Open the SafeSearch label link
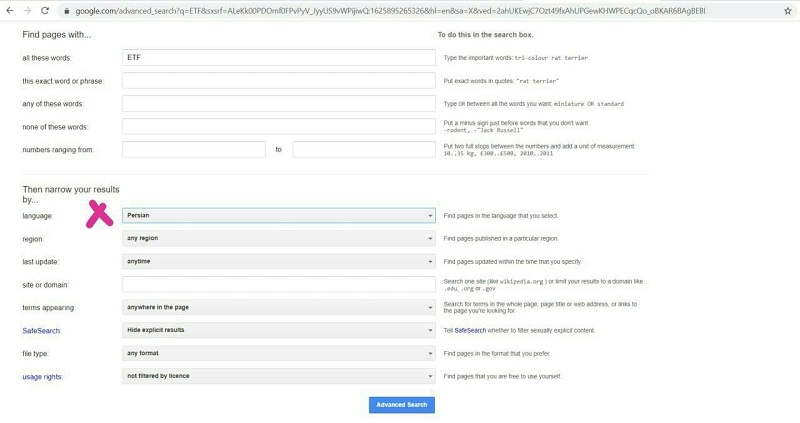 click(x=41, y=331)
